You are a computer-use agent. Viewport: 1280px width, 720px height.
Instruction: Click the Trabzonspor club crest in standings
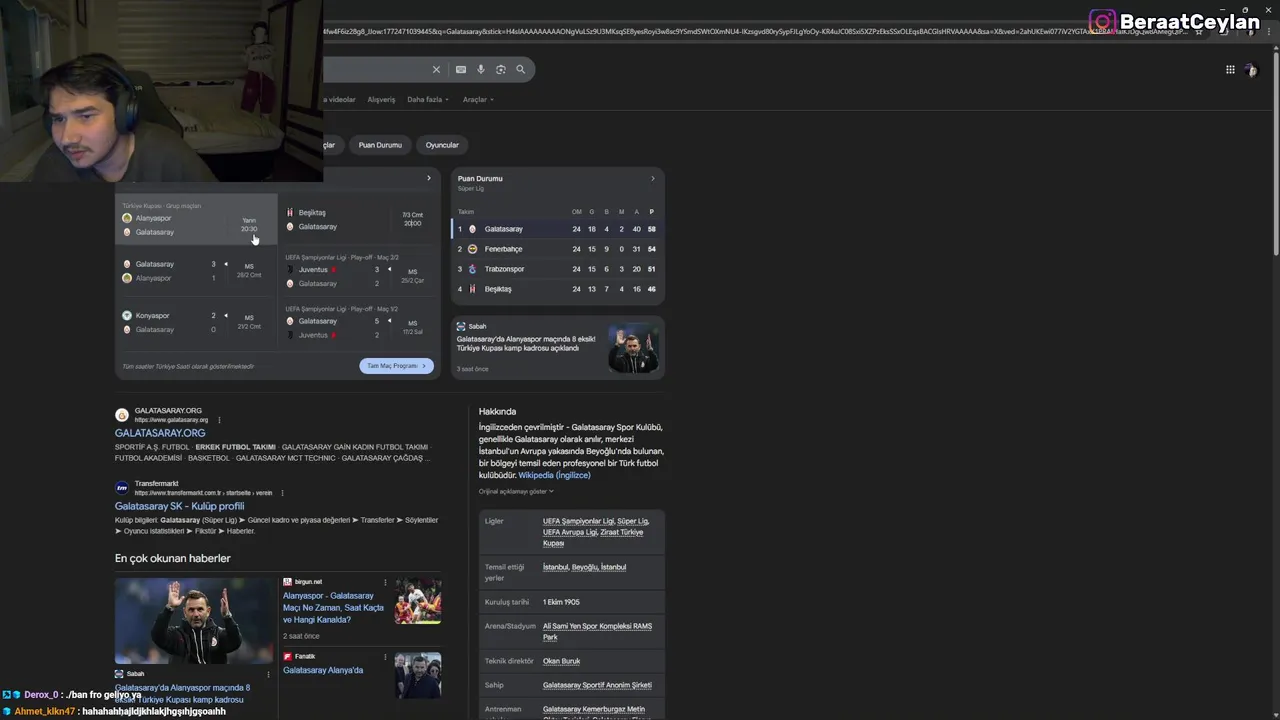[473, 269]
